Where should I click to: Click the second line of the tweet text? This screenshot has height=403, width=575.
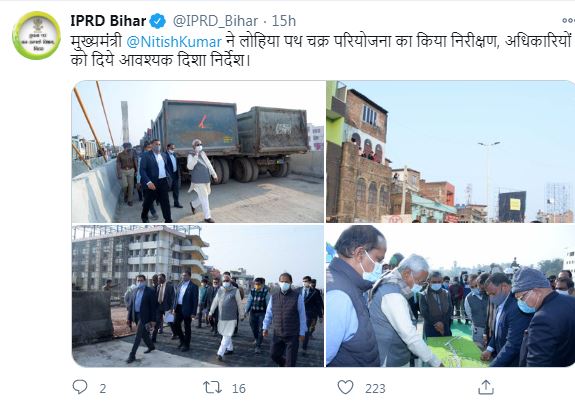pos(161,60)
